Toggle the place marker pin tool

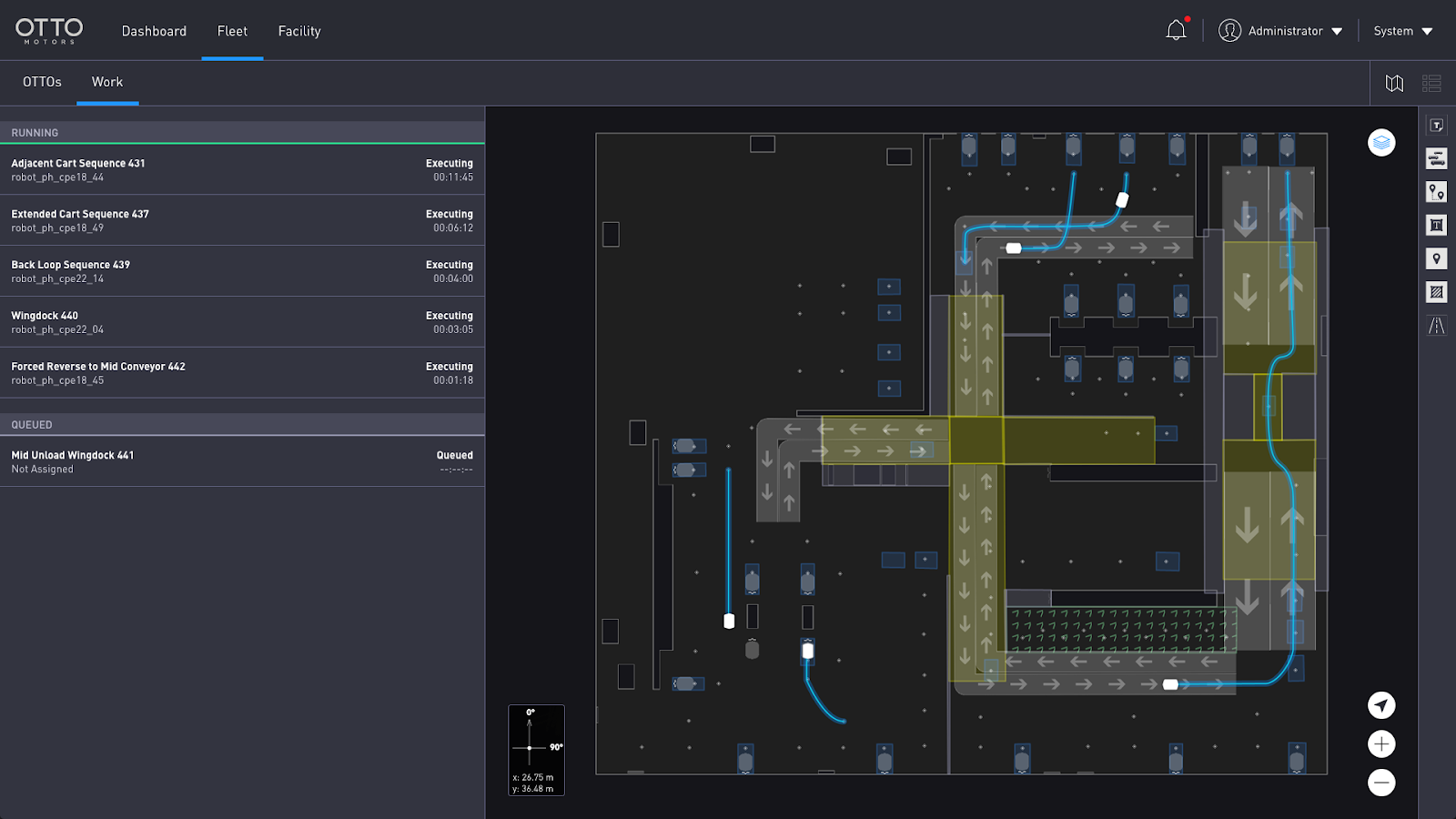[x=1437, y=259]
